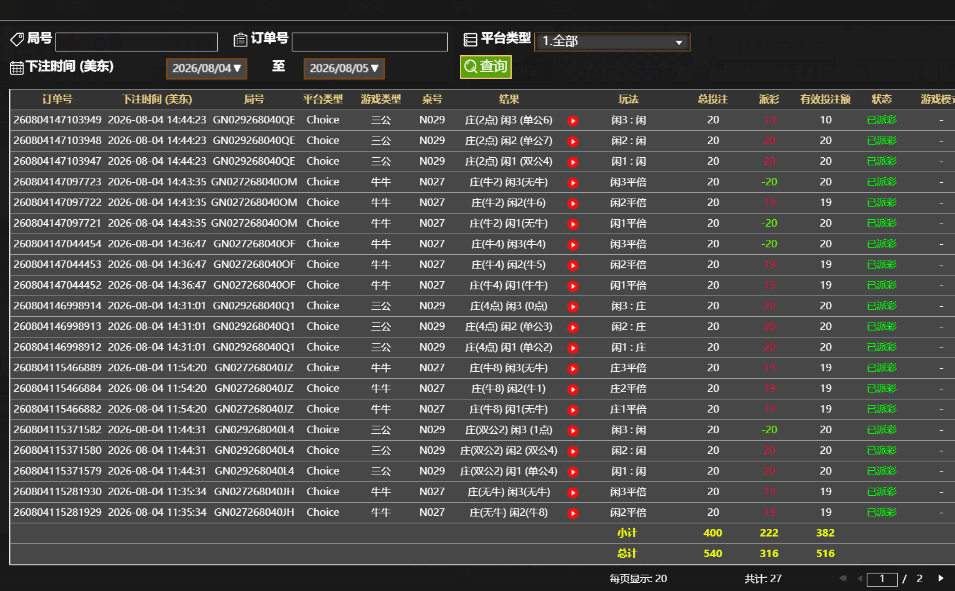Play video for order 260804147097722
Image resolution: width=955 pixels, height=591 pixels.
573,203
